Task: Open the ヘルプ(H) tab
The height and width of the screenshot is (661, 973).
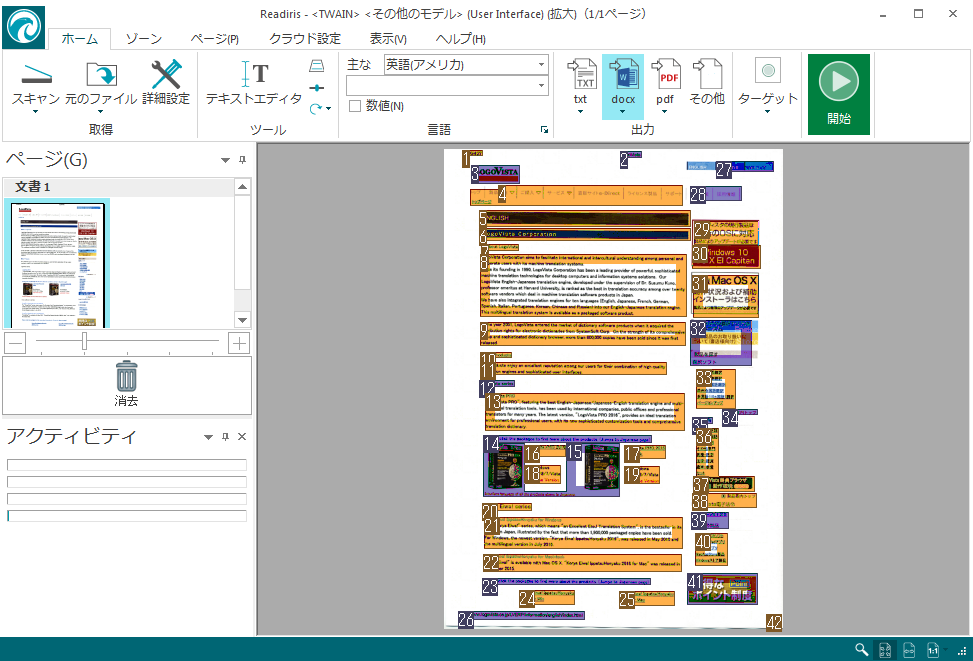Action: pyautogui.click(x=460, y=38)
